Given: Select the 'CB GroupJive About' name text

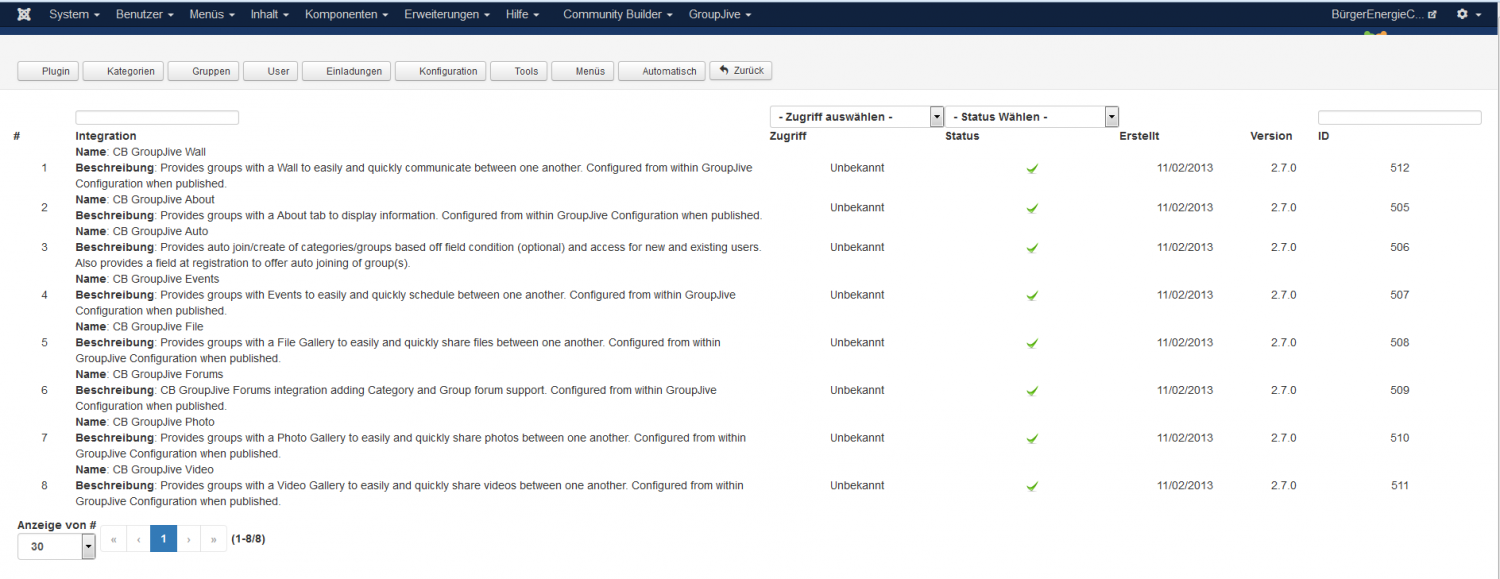Looking at the screenshot, I should (163, 200).
